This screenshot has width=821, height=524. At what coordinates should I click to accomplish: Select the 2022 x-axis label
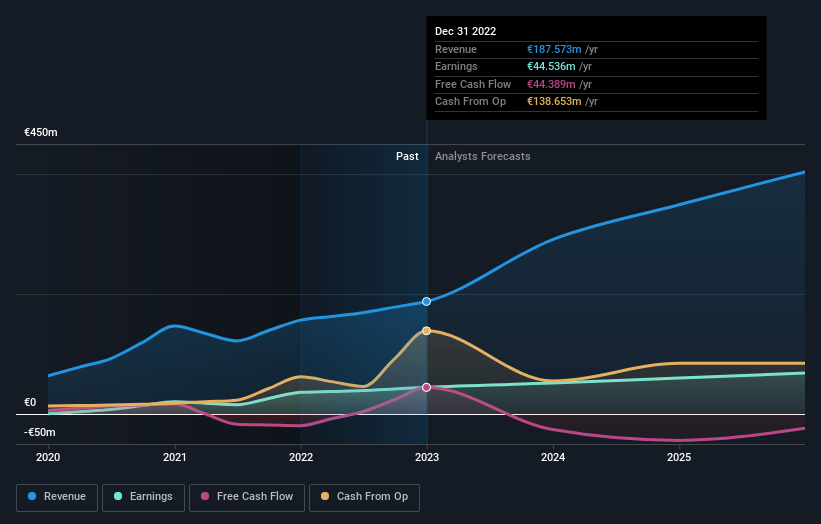[x=301, y=458]
